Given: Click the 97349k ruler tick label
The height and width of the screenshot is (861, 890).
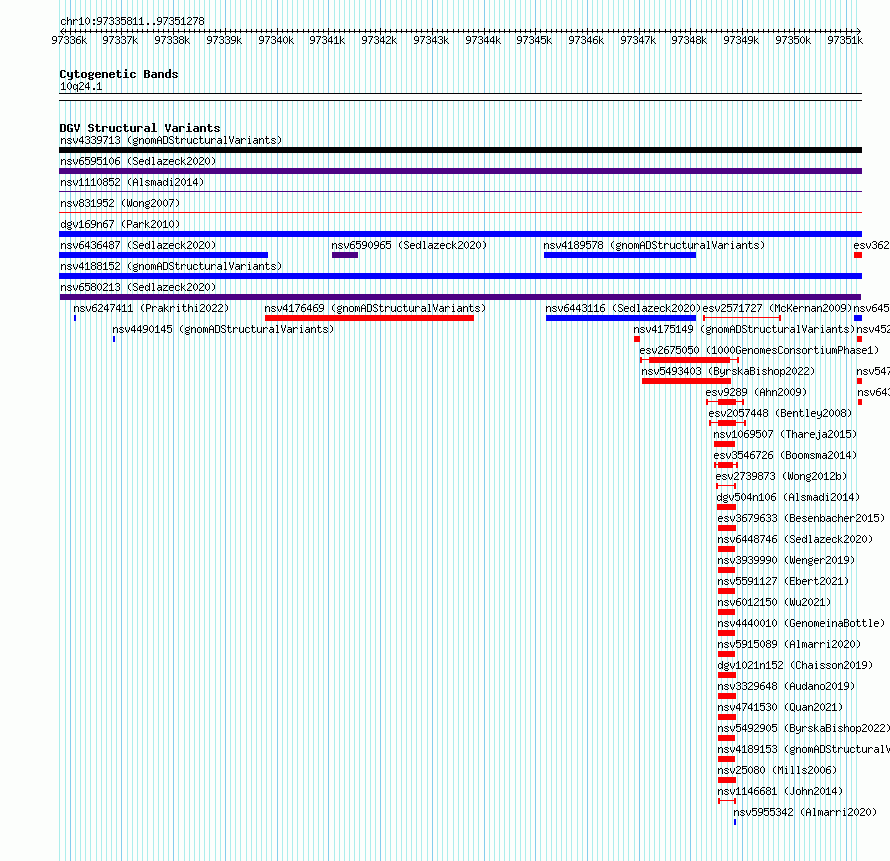Looking at the screenshot, I should tap(741, 40).
